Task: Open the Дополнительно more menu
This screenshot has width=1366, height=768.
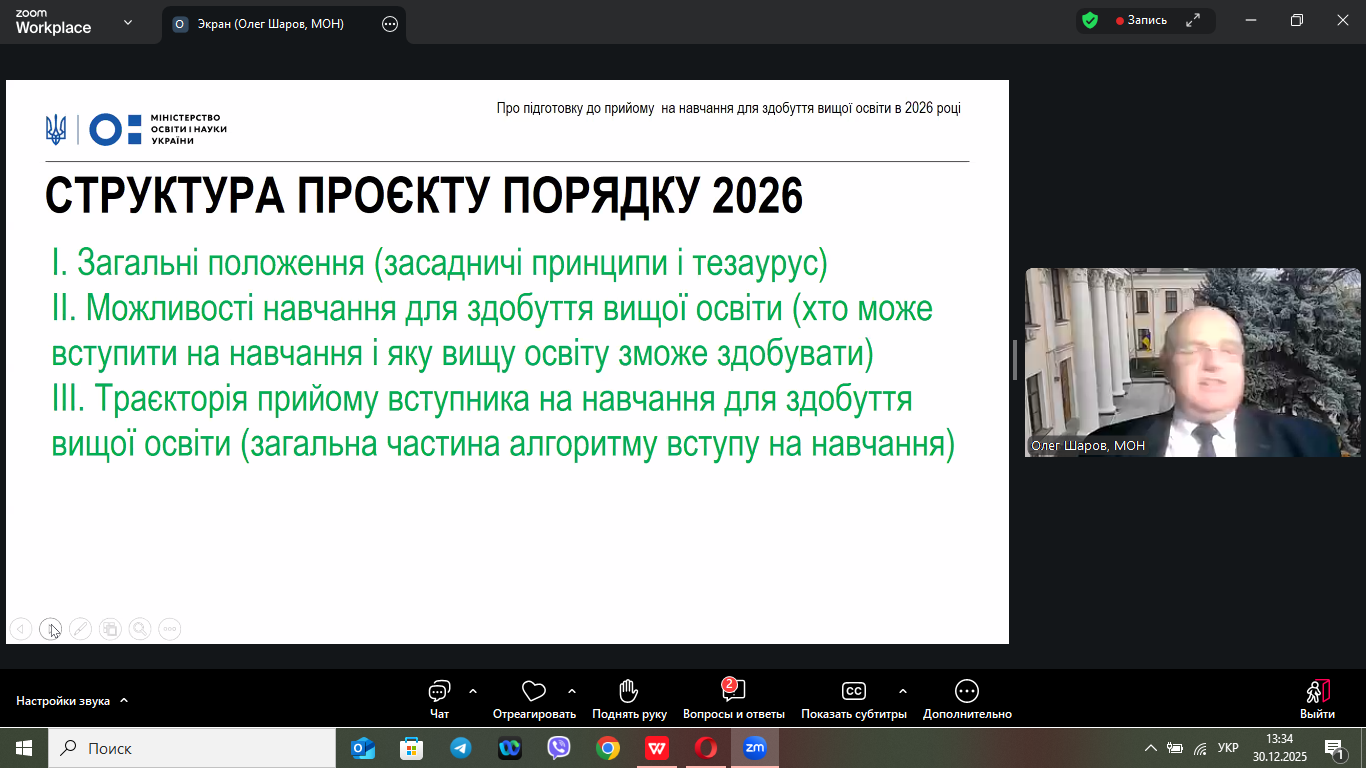Action: 967,699
